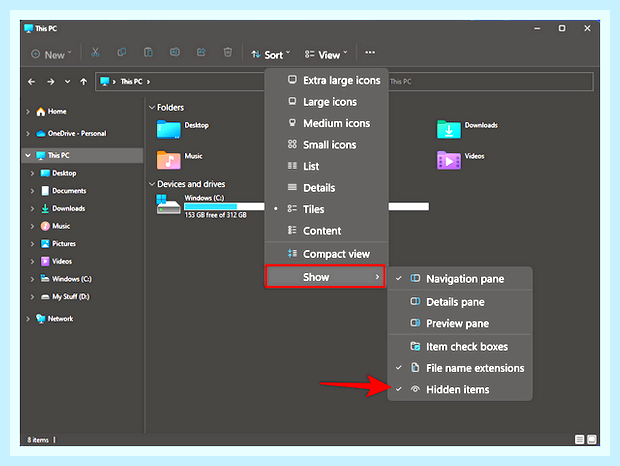Choose Small icons view
This screenshot has width=620, height=466.
[x=326, y=145]
